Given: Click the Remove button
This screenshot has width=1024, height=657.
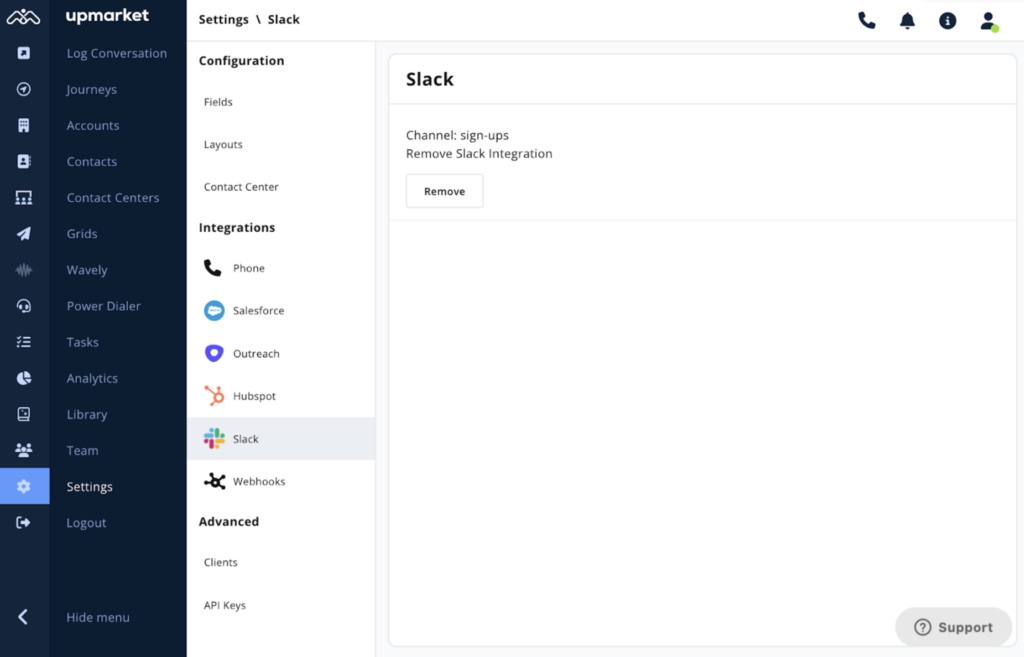Looking at the screenshot, I should [x=445, y=191].
